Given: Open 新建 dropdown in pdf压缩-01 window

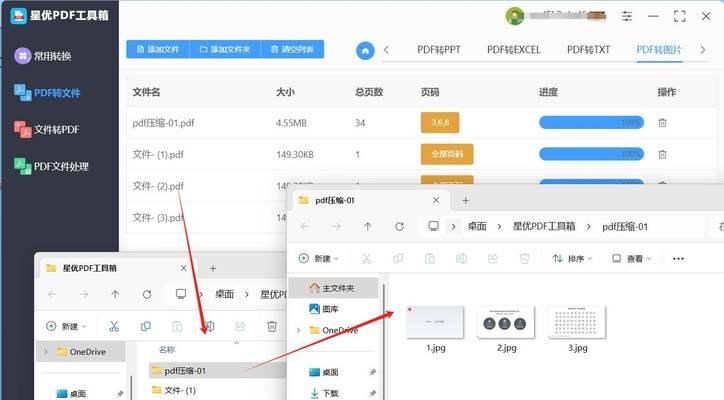Looking at the screenshot, I should [x=319, y=259].
